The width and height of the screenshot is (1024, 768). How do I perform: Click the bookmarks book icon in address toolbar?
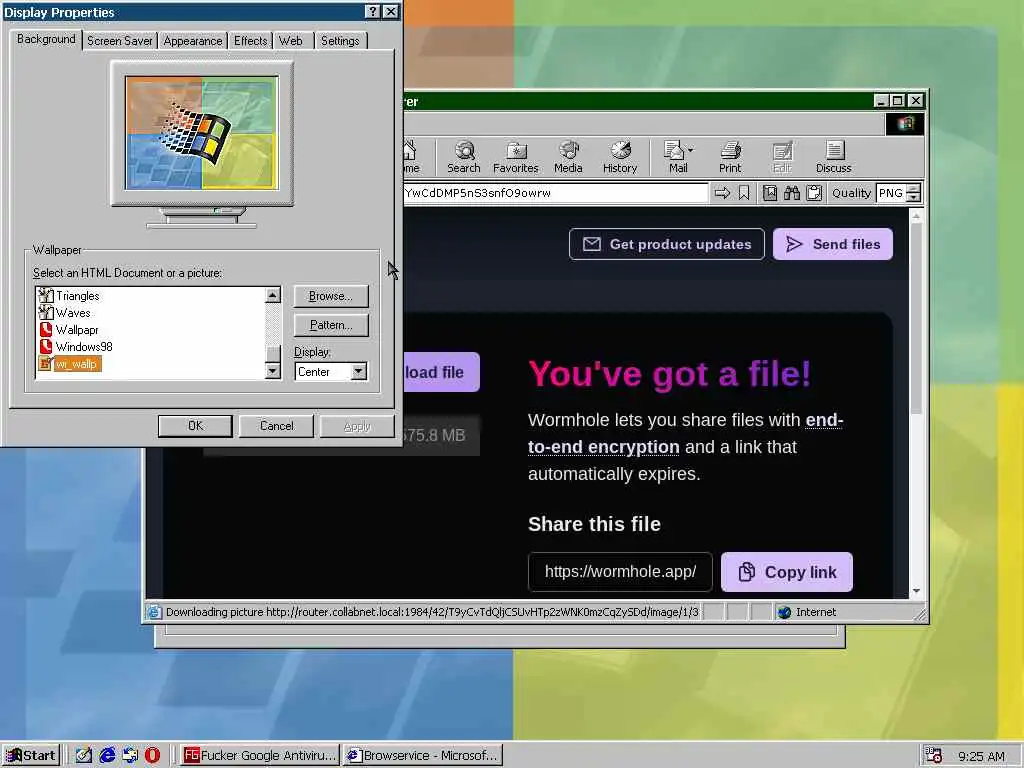click(x=770, y=193)
